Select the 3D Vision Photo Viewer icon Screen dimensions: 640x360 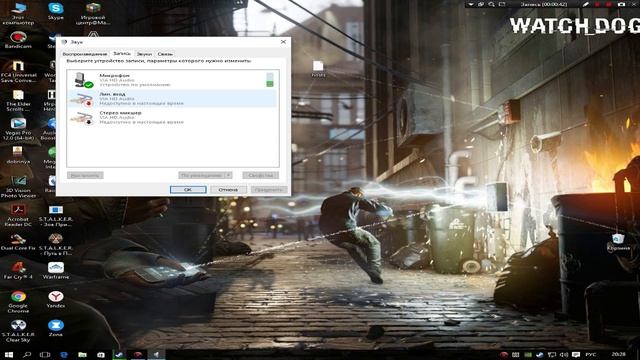pos(18,187)
